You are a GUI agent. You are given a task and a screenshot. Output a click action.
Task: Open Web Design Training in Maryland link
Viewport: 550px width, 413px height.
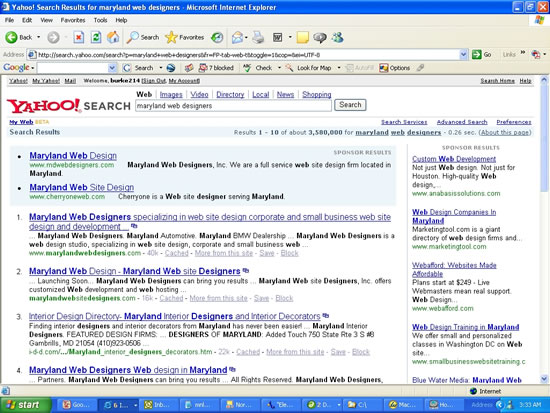465,327
